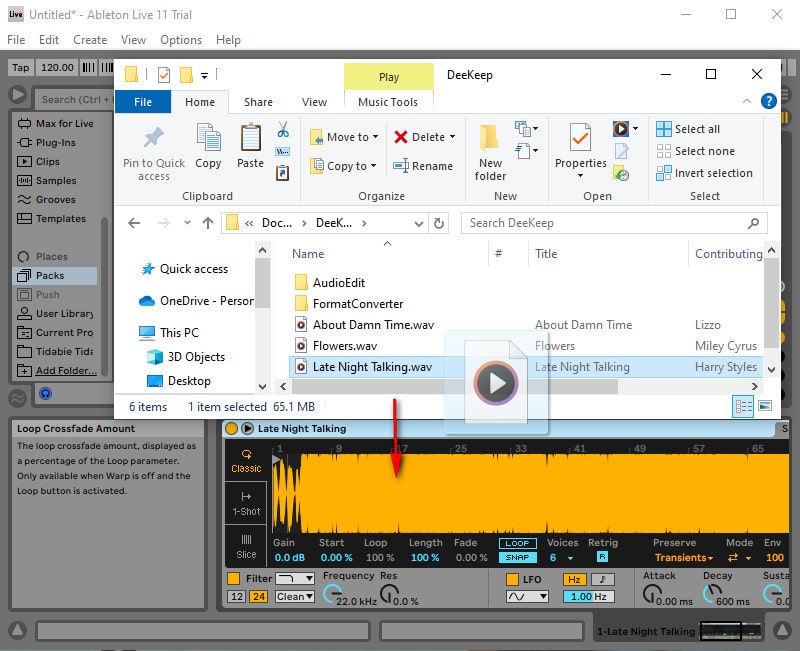Set LFO rate mode to Hz
Image resolution: width=800 pixels, height=651 pixels.
574,580
